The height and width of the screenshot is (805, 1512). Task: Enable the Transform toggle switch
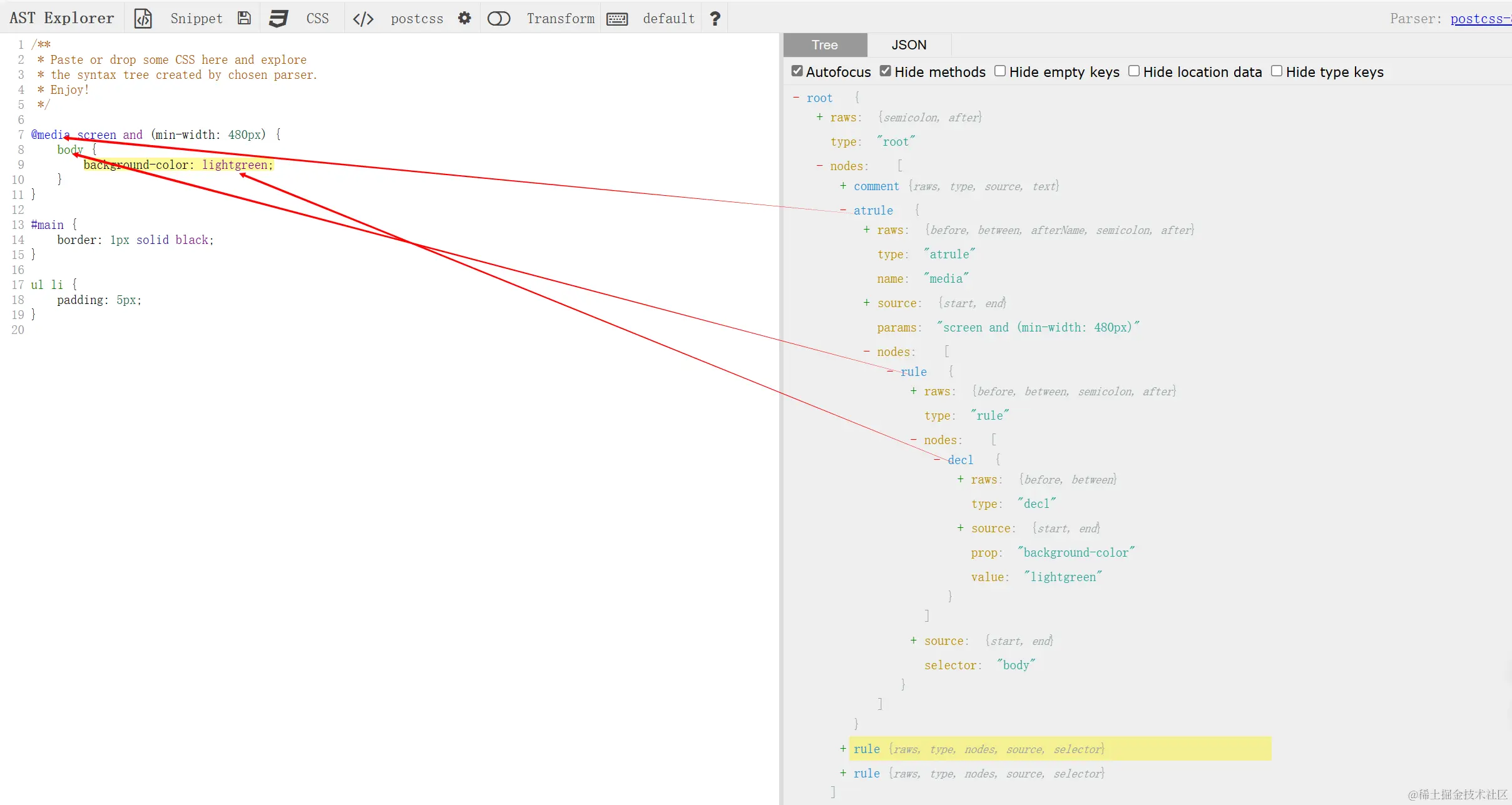pyautogui.click(x=499, y=18)
